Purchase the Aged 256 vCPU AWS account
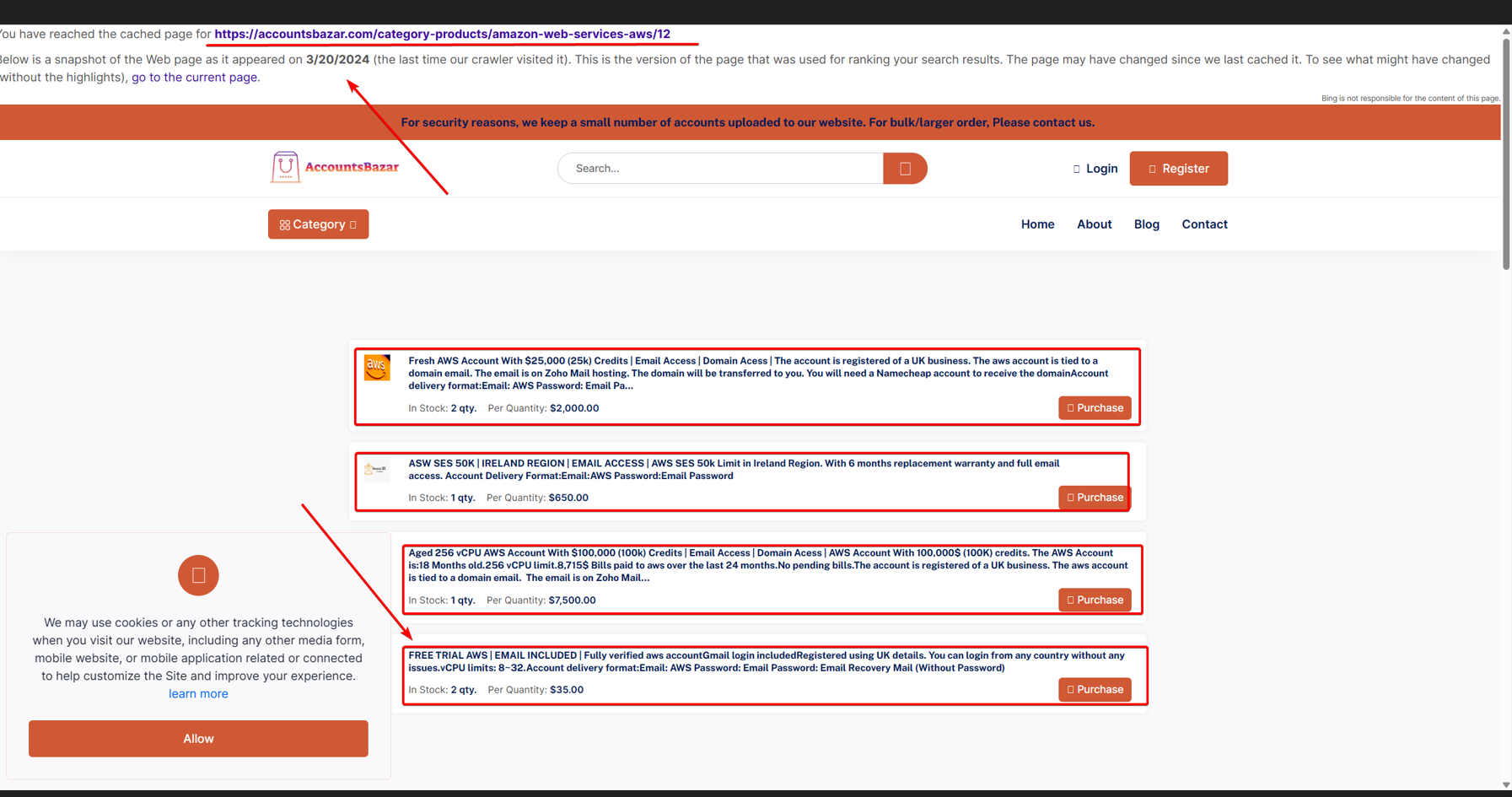The image size is (1512, 797). 1095,600
